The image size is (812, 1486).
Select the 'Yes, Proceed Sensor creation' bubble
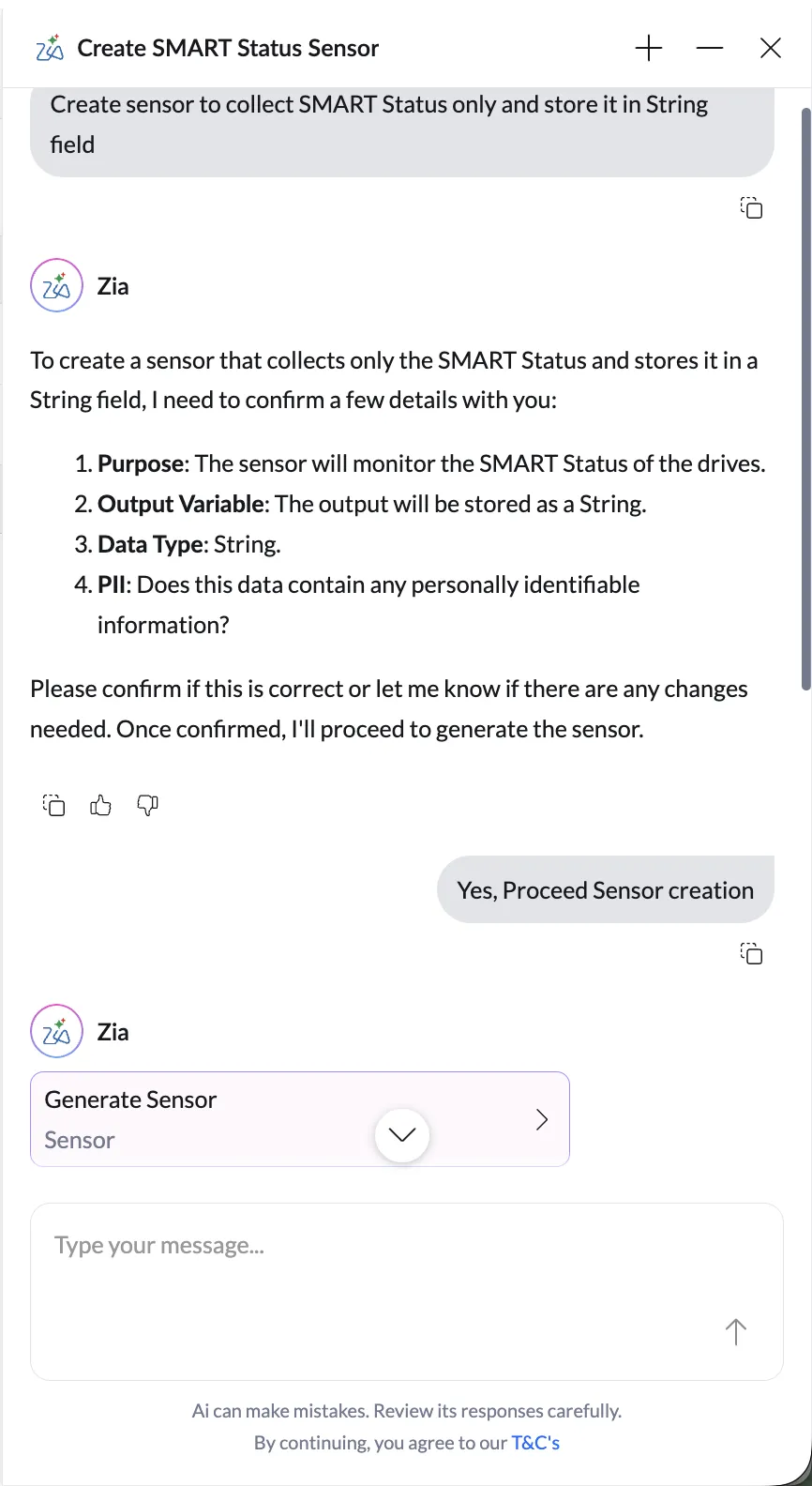[606, 889]
